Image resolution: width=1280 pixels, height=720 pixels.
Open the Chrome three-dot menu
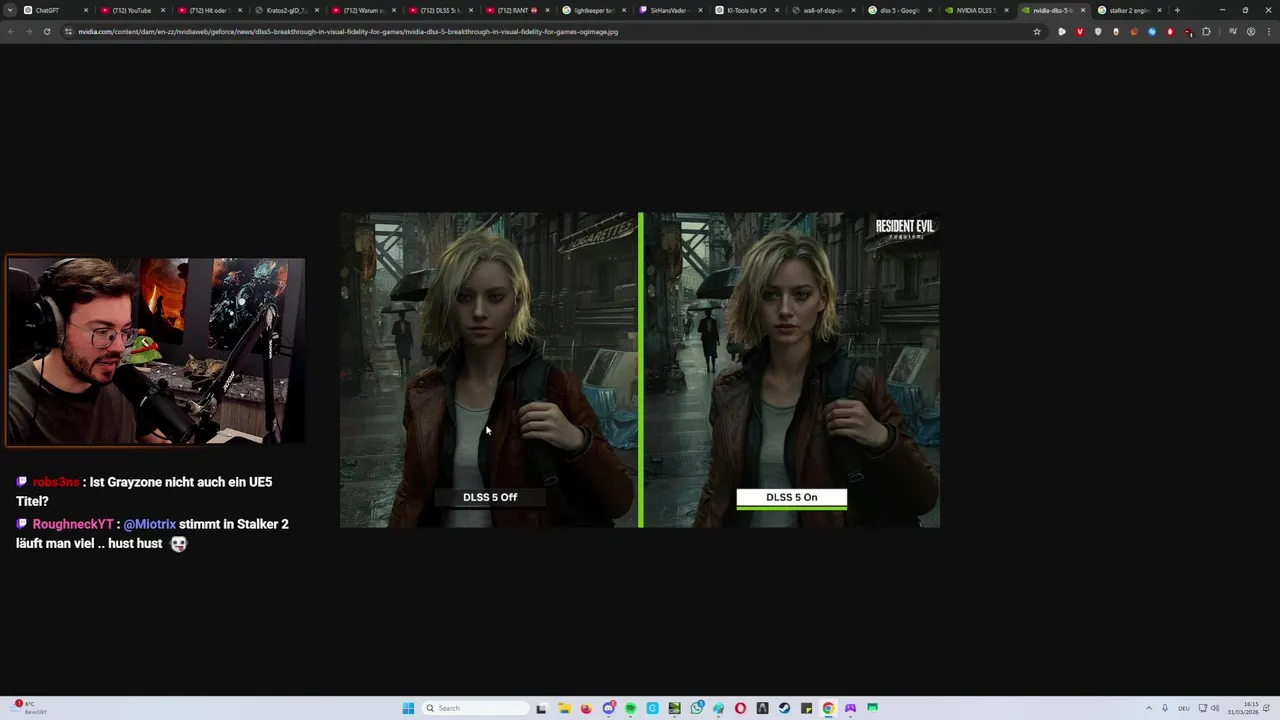coord(1269,32)
